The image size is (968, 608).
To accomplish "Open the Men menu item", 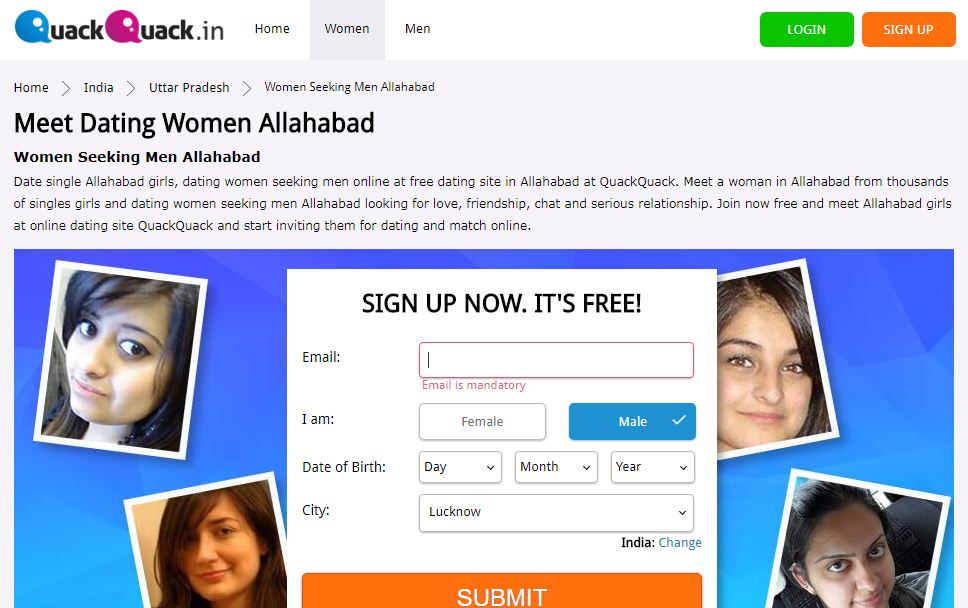I will (x=417, y=29).
